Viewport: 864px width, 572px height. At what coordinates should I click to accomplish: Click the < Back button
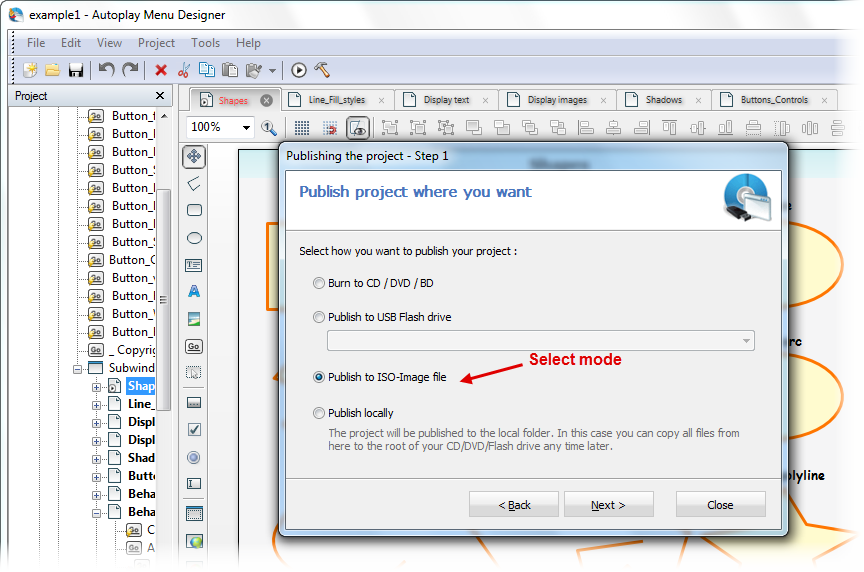[x=514, y=505]
